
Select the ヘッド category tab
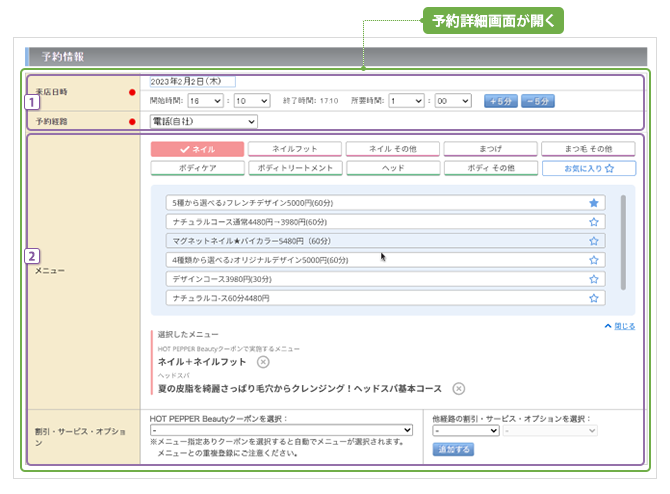point(393,169)
